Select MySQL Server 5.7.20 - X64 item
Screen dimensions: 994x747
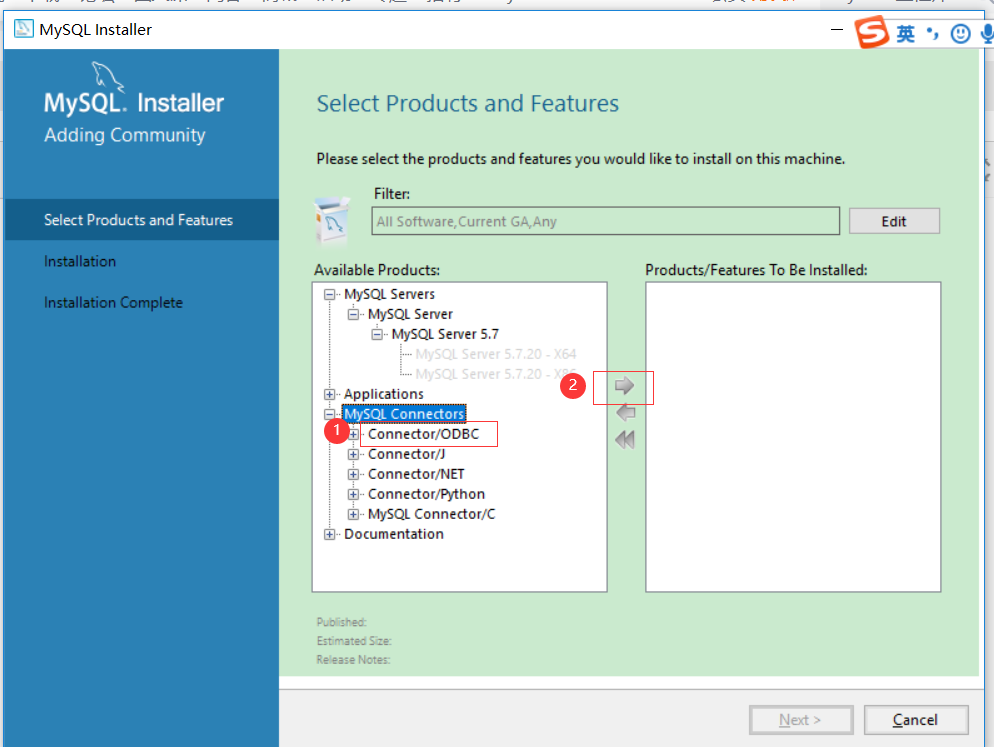click(496, 354)
